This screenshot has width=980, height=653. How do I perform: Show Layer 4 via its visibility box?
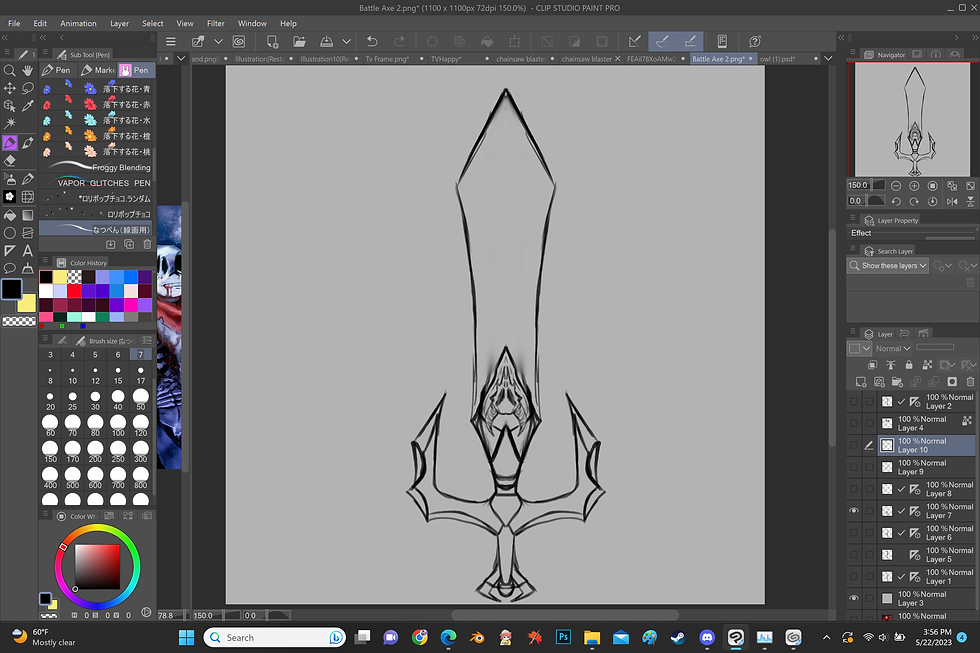click(x=854, y=423)
